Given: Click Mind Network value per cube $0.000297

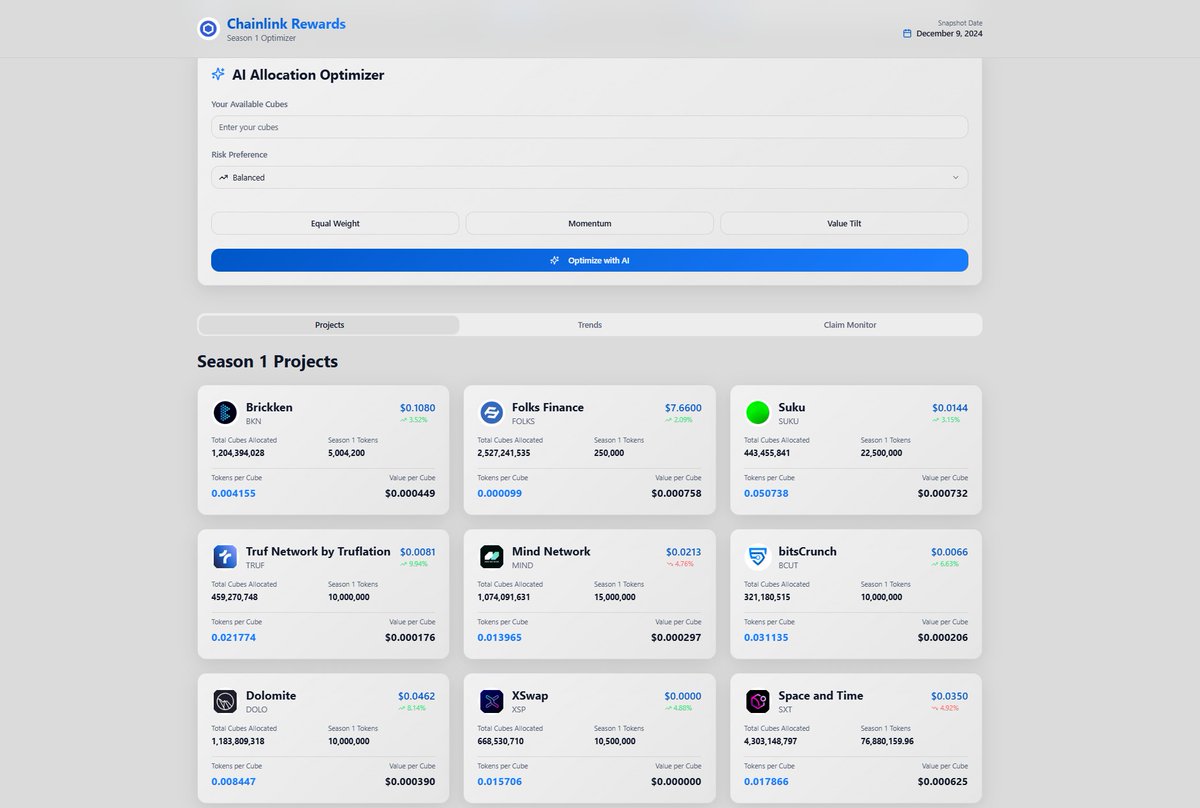Looking at the screenshot, I should point(676,637).
